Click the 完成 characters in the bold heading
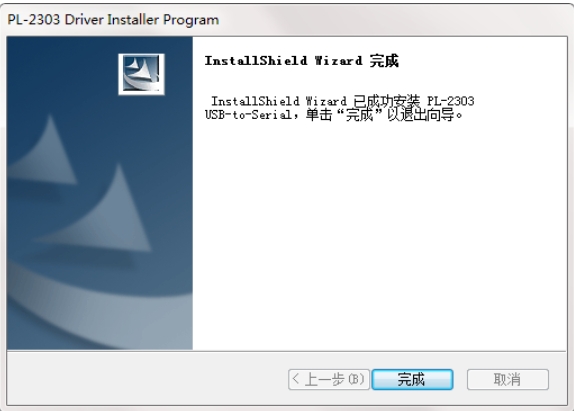The image size is (574, 411). [x=384, y=61]
